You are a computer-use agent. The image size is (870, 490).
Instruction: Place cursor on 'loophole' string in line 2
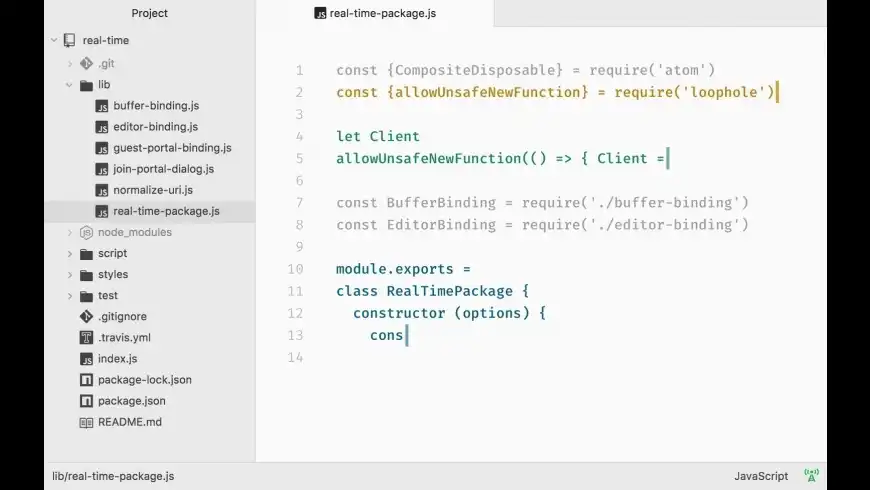(x=724, y=93)
